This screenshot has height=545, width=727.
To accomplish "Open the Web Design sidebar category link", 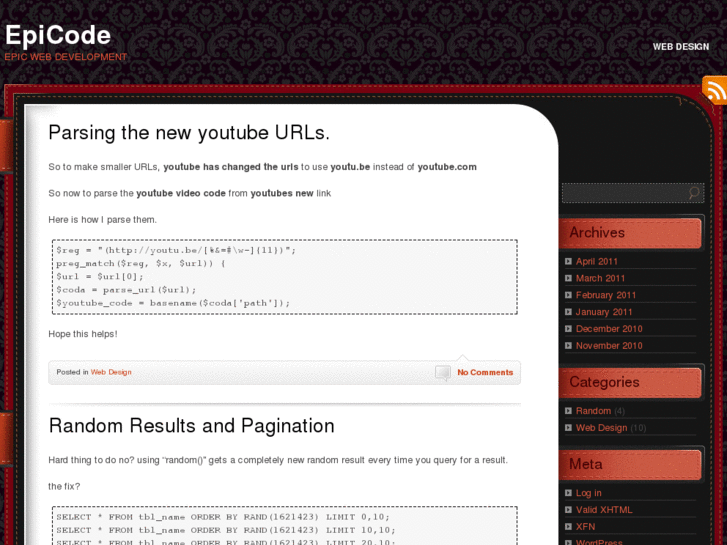I will (x=601, y=428).
